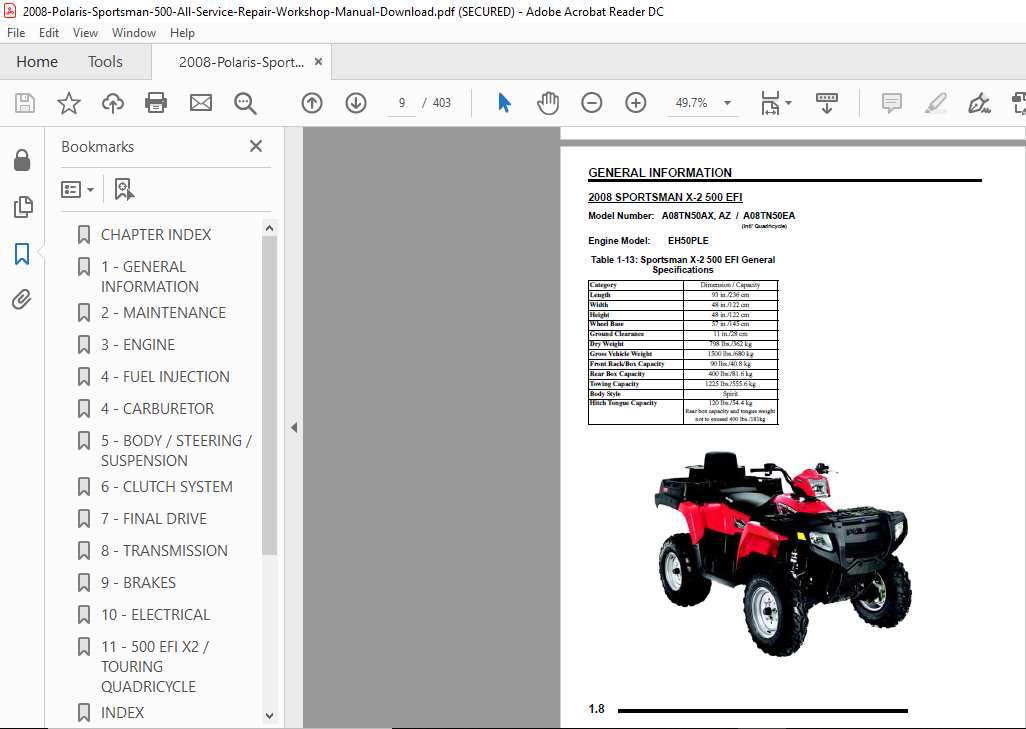This screenshot has height=729, width=1026.
Task: Jump to 3 - ENGINE bookmark
Action: click(x=137, y=345)
